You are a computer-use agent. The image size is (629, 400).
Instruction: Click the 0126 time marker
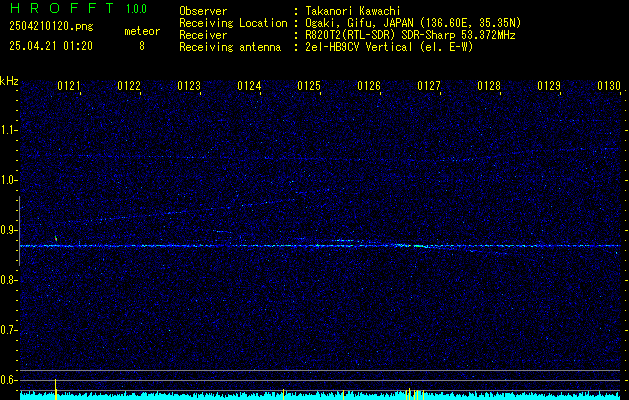click(x=369, y=86)
